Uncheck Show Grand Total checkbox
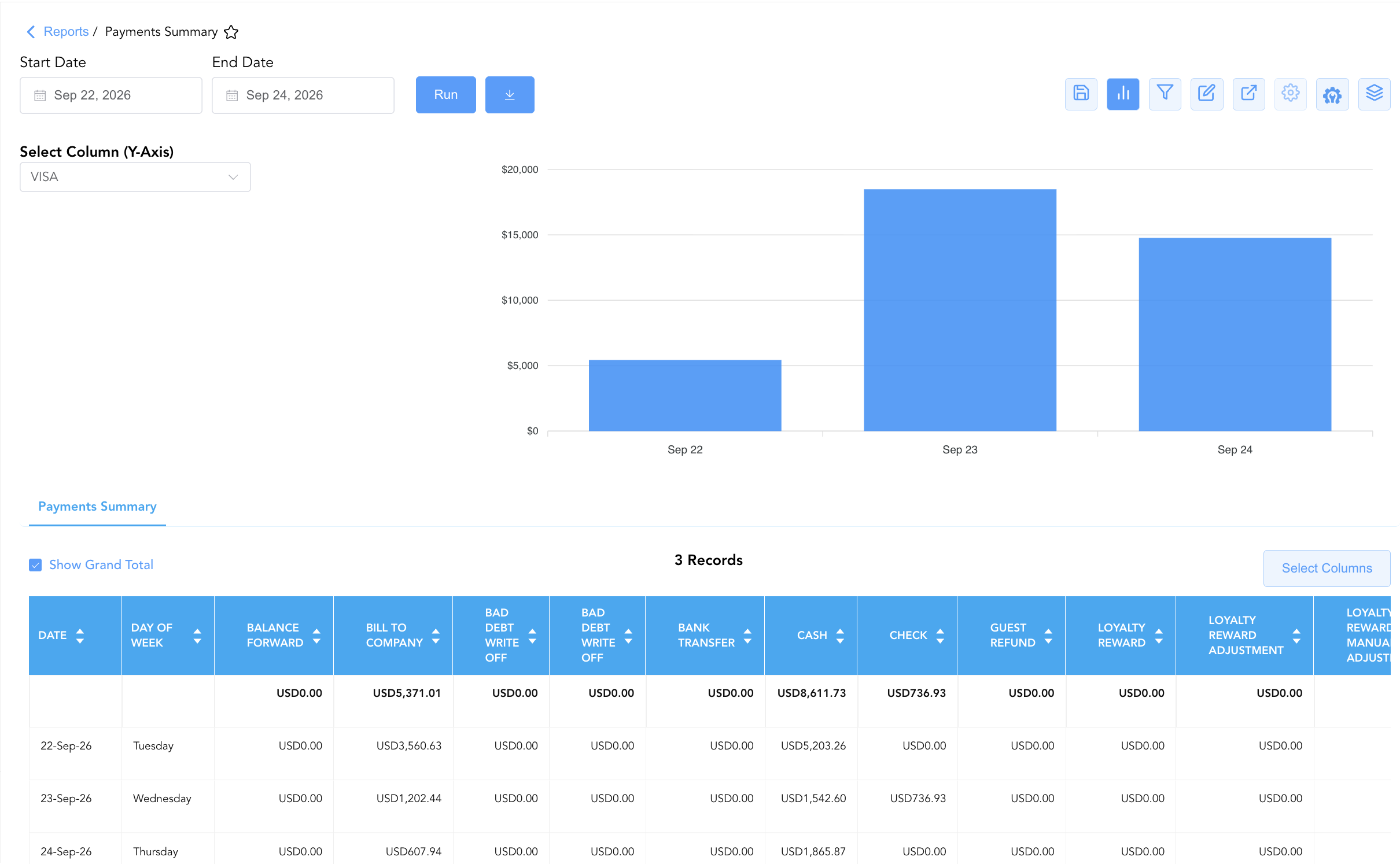The height and width of the screenshot is (864, 1400). tap(35, 565)
